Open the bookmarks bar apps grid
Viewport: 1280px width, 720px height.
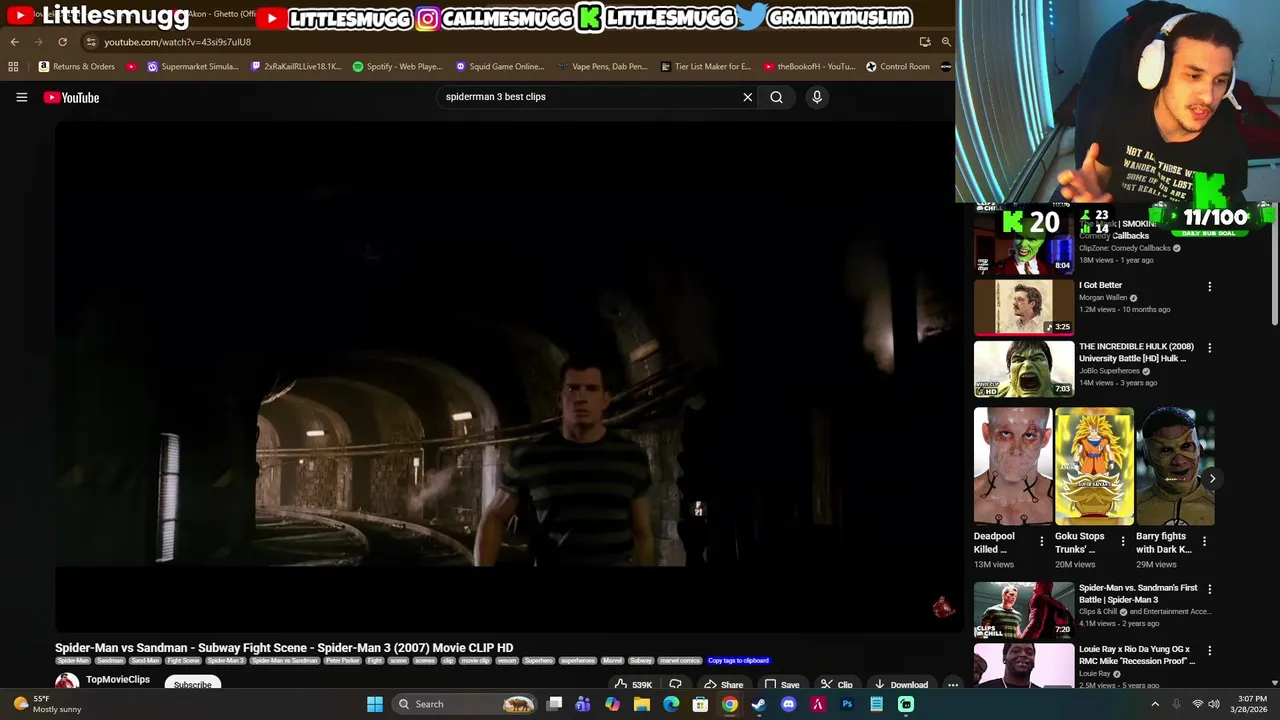pos(13,67)
